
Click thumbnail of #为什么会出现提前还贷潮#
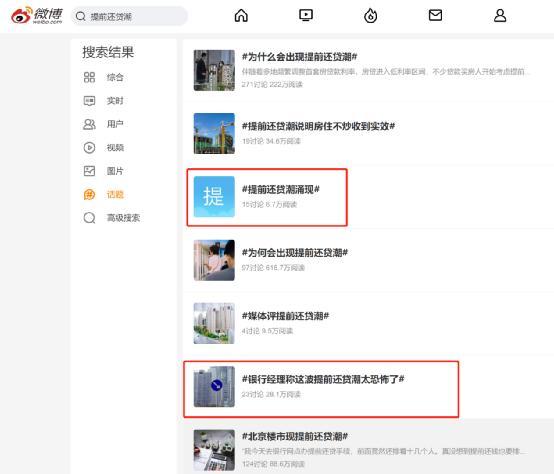pyautogui.click(x=214, y=70)
